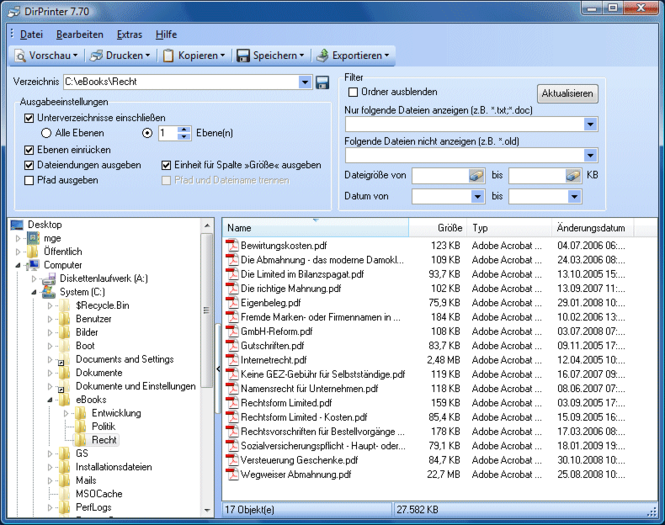Click the Desktop icon in folder tree
Screen dimensions: 665x525
click(17, 225)
